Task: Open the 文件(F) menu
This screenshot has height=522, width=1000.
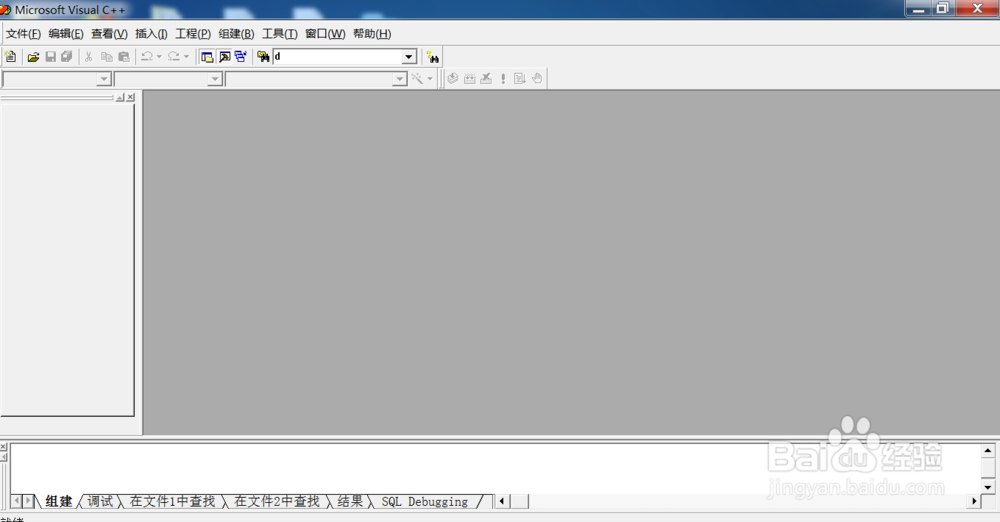Action: point(23,34)
